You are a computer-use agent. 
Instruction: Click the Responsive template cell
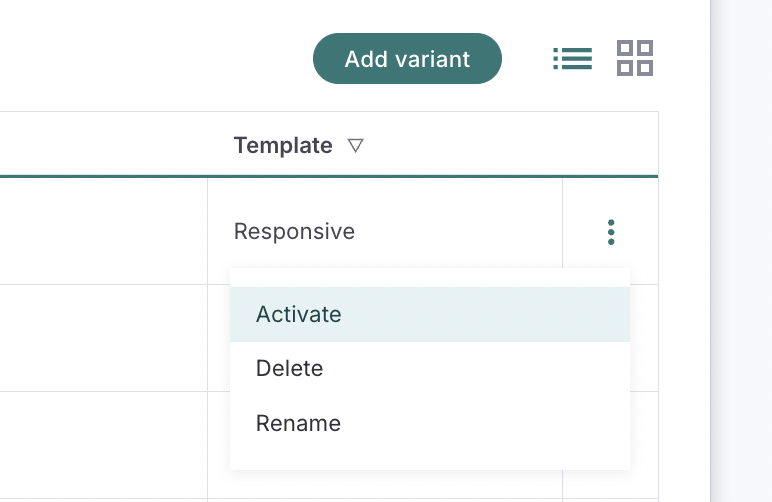294,232
